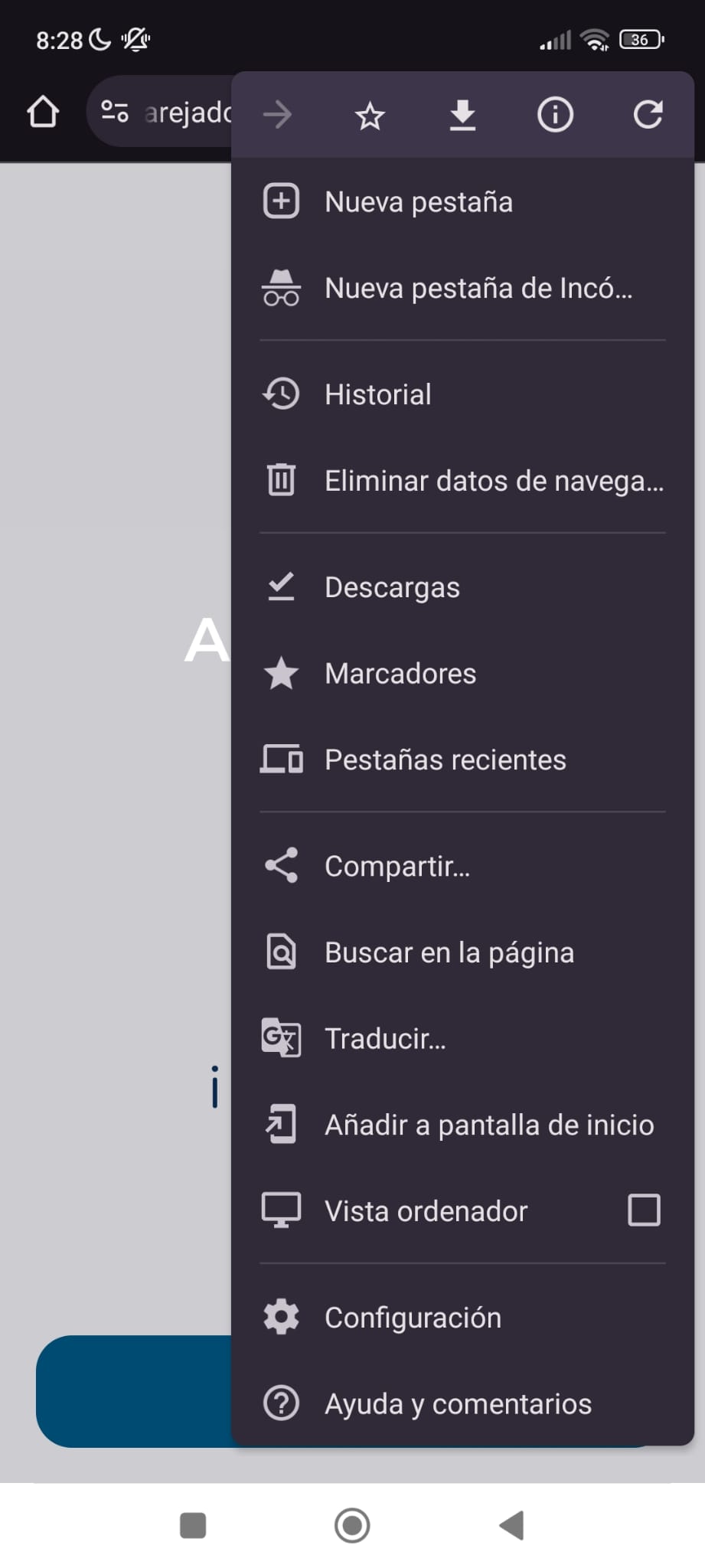Viewport: 705px width, 1568px height.
Task: Open Configuración settings
Action: coord(413,1318)
